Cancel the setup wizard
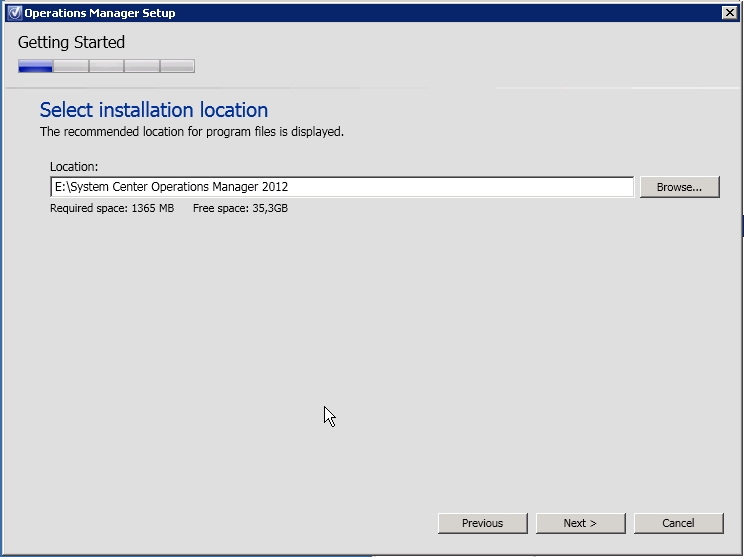 pyautogui.click(x=678, y=523)
